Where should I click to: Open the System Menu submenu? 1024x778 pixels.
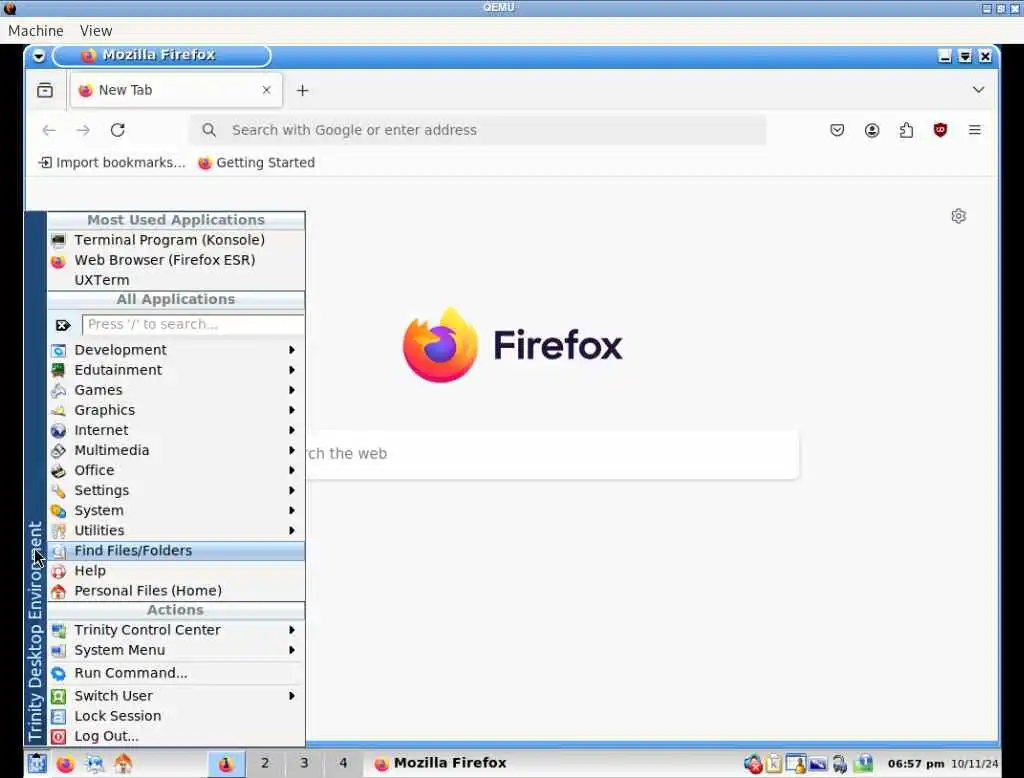[176, 650]
